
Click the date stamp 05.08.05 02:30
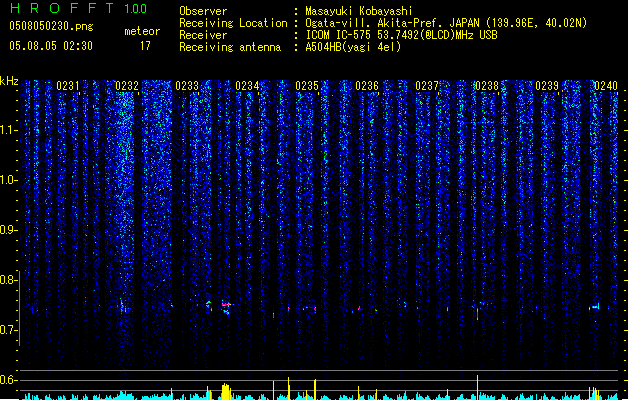pos(51,46)
